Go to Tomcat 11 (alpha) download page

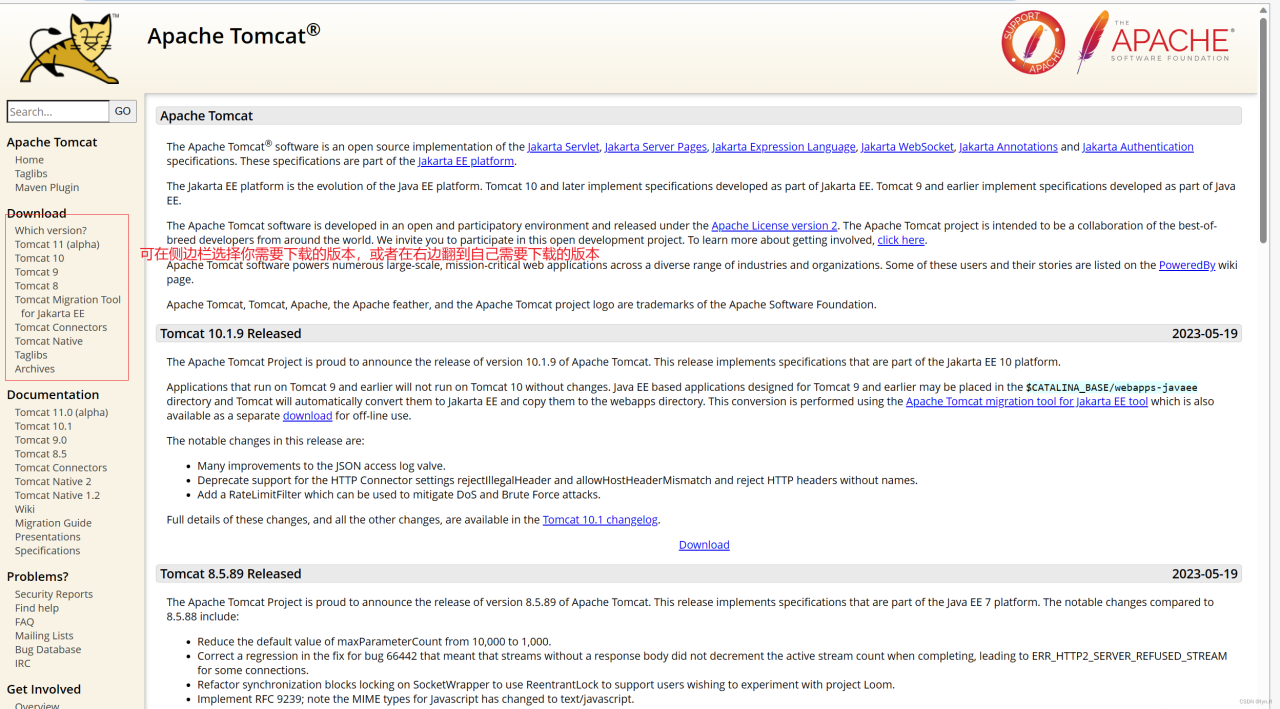click(57, 244)
